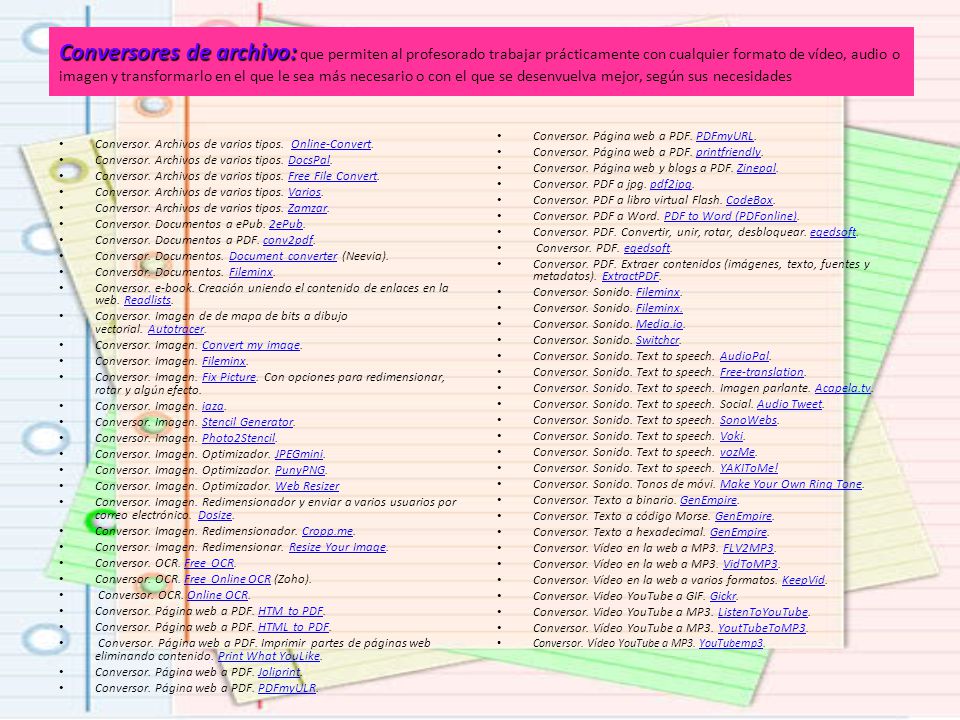Open the Cropp.me link
The height and width of the screenshot is (720, 960).
coord(328,531)
